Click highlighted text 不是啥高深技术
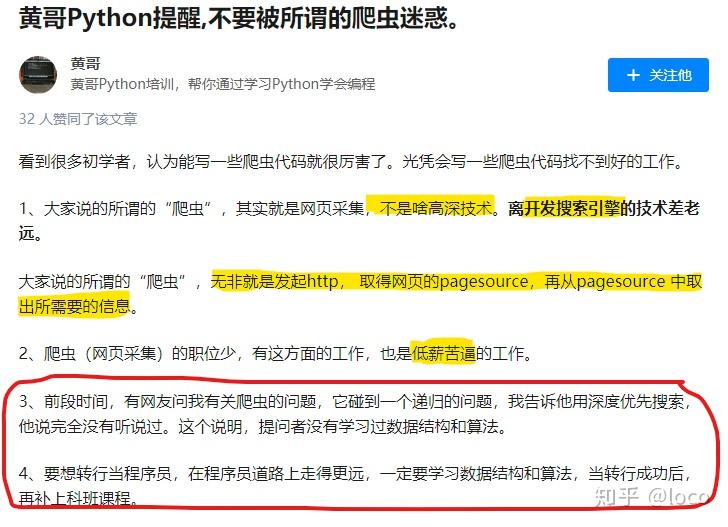Image resolution: width=728 pixels, height=527 pixels. pyautogui.click(x=436, y=208)
